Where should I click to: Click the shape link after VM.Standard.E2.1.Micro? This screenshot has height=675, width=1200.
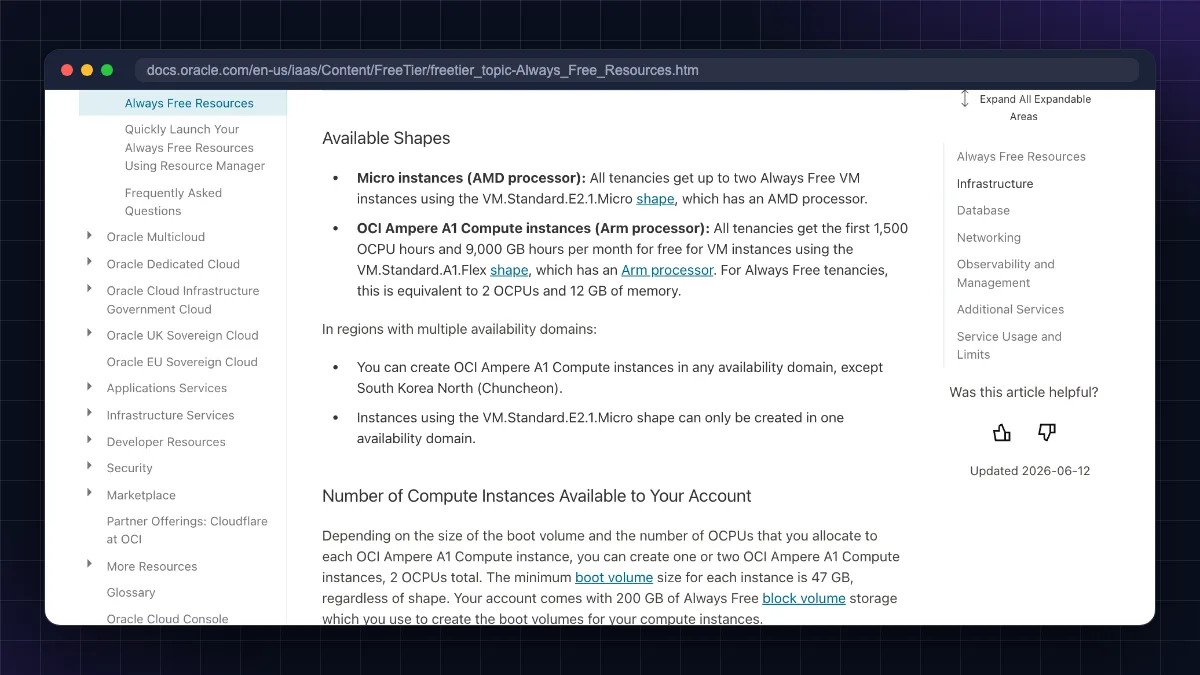click(x=655, y=199)
